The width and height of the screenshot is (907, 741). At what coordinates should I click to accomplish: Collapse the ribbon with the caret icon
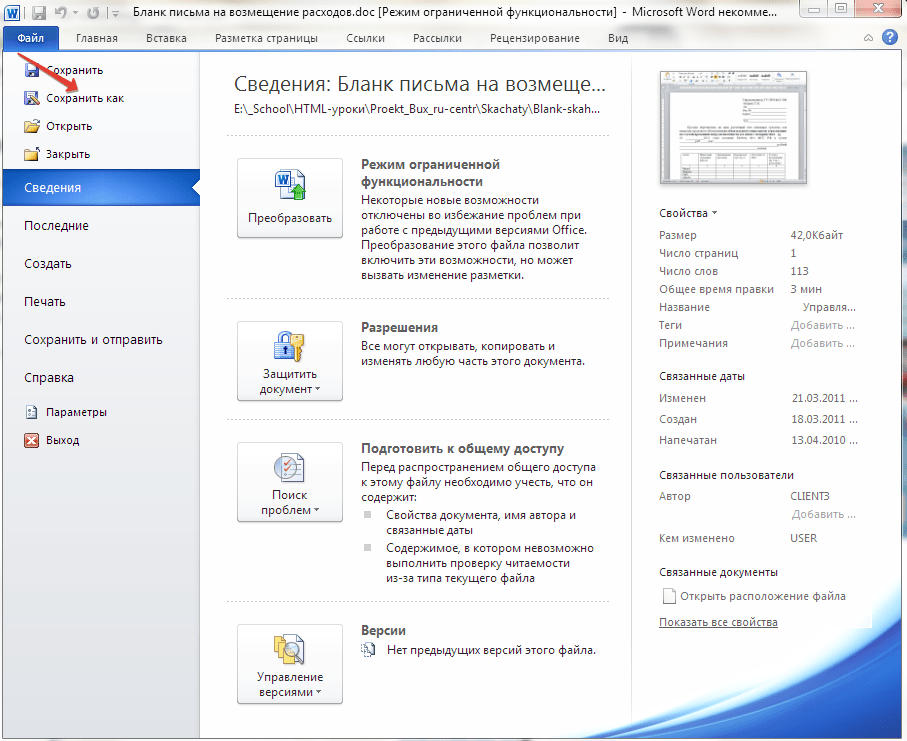[x=868, y=38]
